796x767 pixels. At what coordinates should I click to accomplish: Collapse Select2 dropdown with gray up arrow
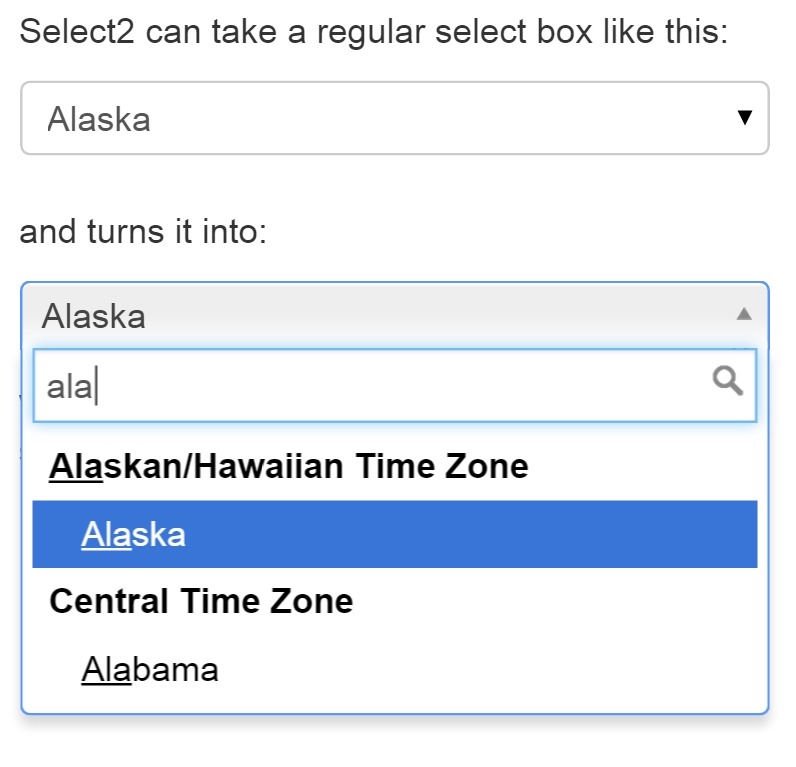pyautogui.click(x=743, y=314)
